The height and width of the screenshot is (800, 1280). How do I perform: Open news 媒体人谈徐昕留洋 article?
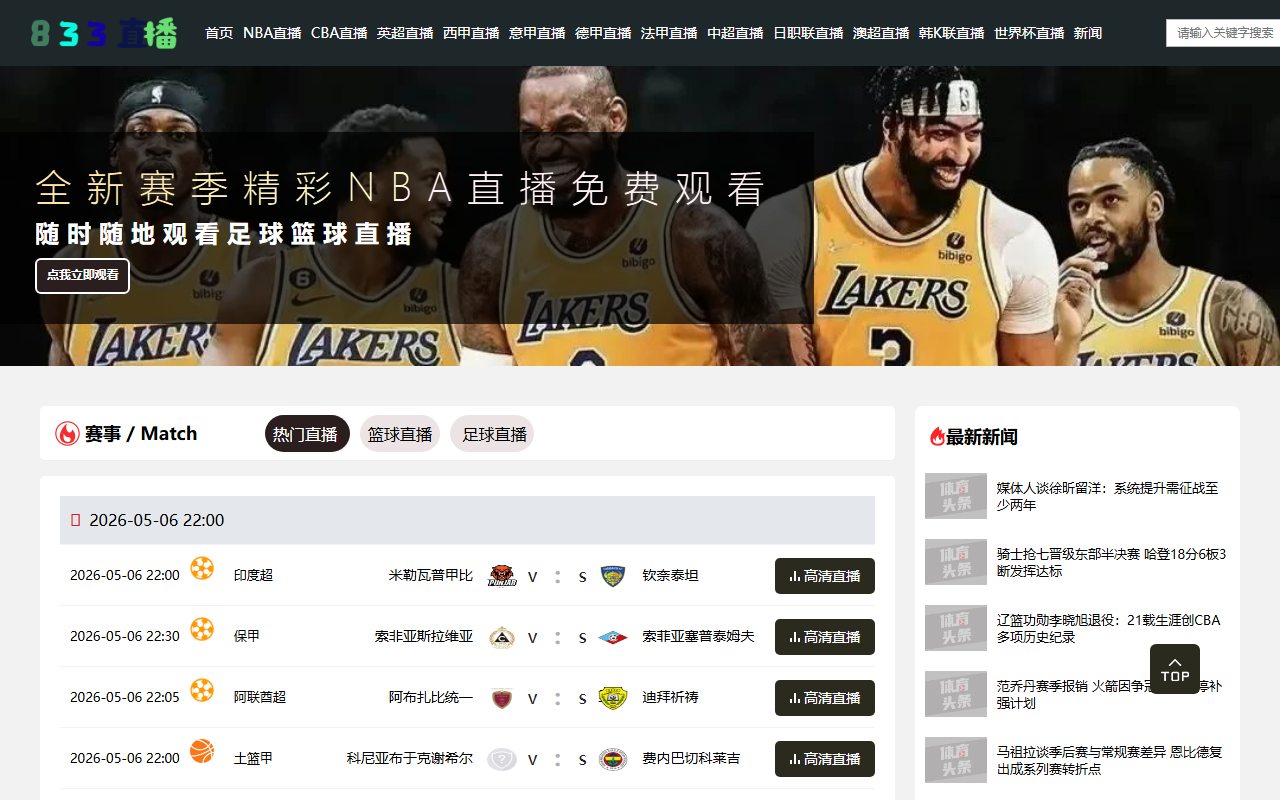click(1108, 496)
